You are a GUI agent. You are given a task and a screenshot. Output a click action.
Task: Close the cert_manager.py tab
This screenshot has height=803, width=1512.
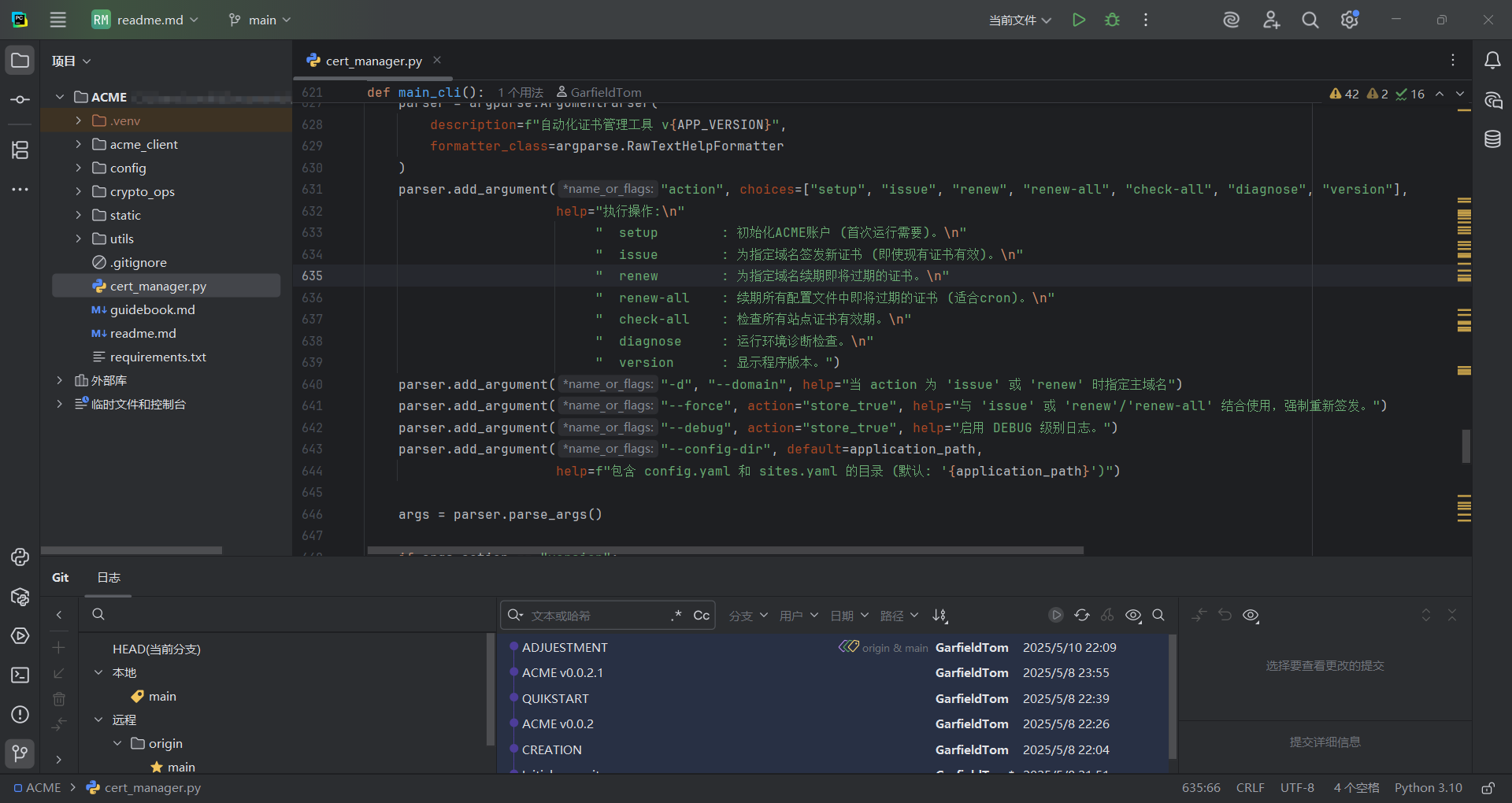[x=437, y=60]
